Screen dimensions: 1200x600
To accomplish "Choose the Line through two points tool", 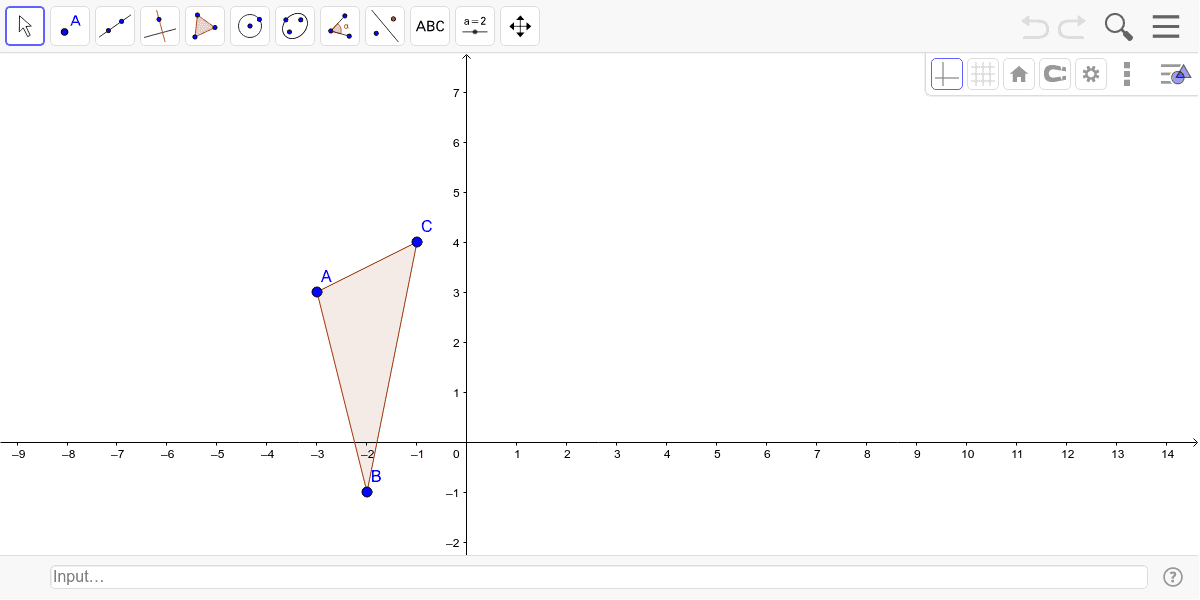I will point(115,26).
